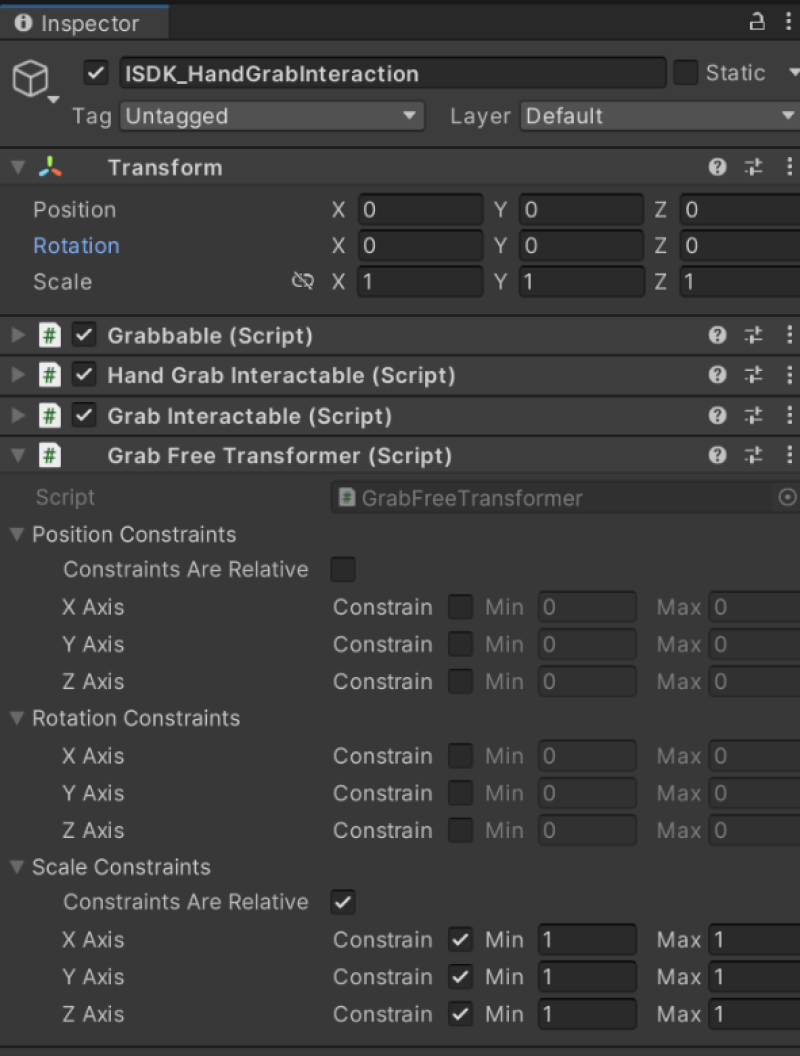Click the blue Rotation label
This screenshot has height=1056, width=800.
[x=76, y=245]
